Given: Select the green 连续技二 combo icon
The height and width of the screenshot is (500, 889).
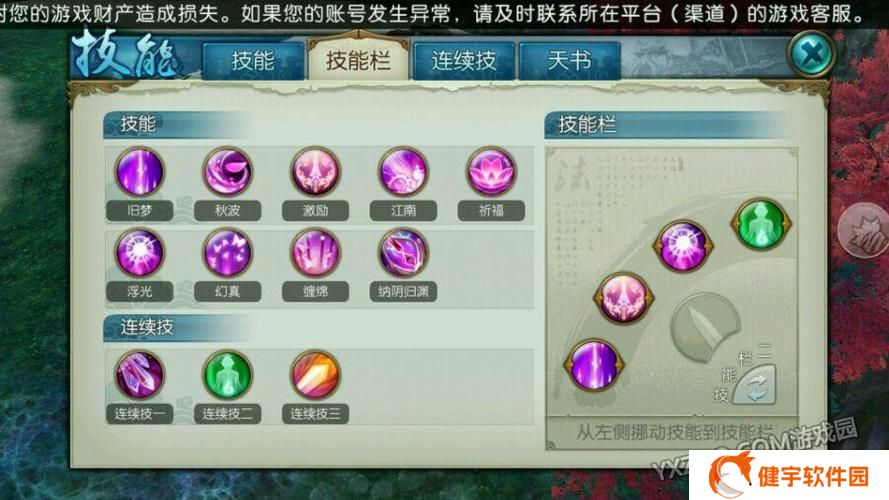Looking at the screenshot, I should [x=227, y=375].
